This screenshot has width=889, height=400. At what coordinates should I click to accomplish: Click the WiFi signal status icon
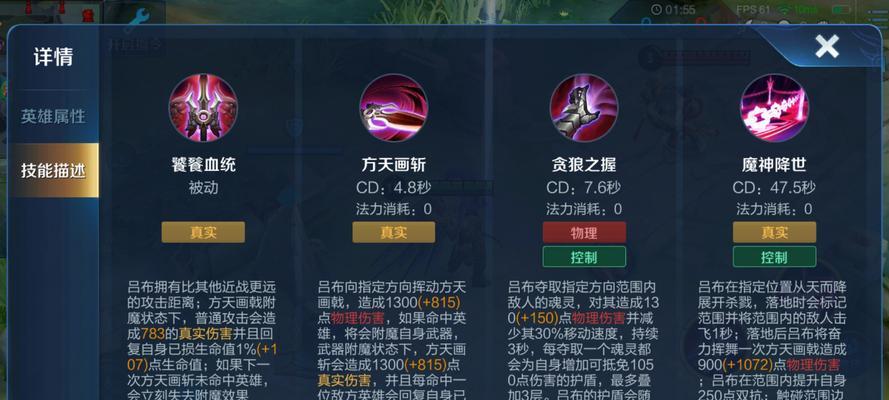[786, 10]
